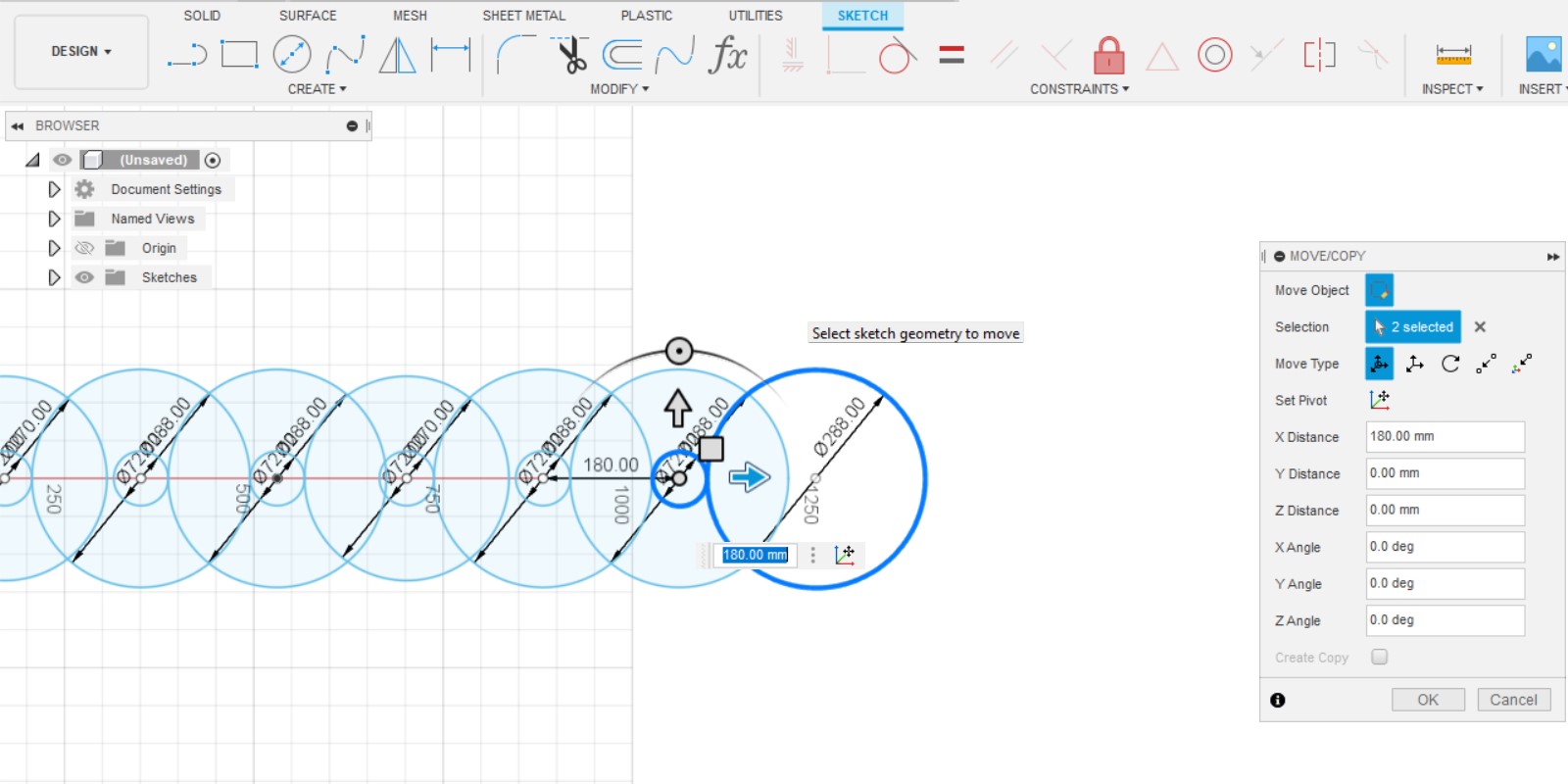Select the Line tool in toolbar

[x=187, y=55]
